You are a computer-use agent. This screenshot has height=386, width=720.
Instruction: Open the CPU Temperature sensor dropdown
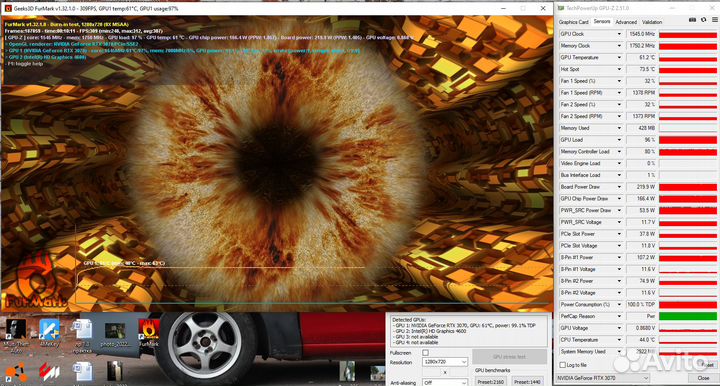pyautogui.click(x=619, y=340)
